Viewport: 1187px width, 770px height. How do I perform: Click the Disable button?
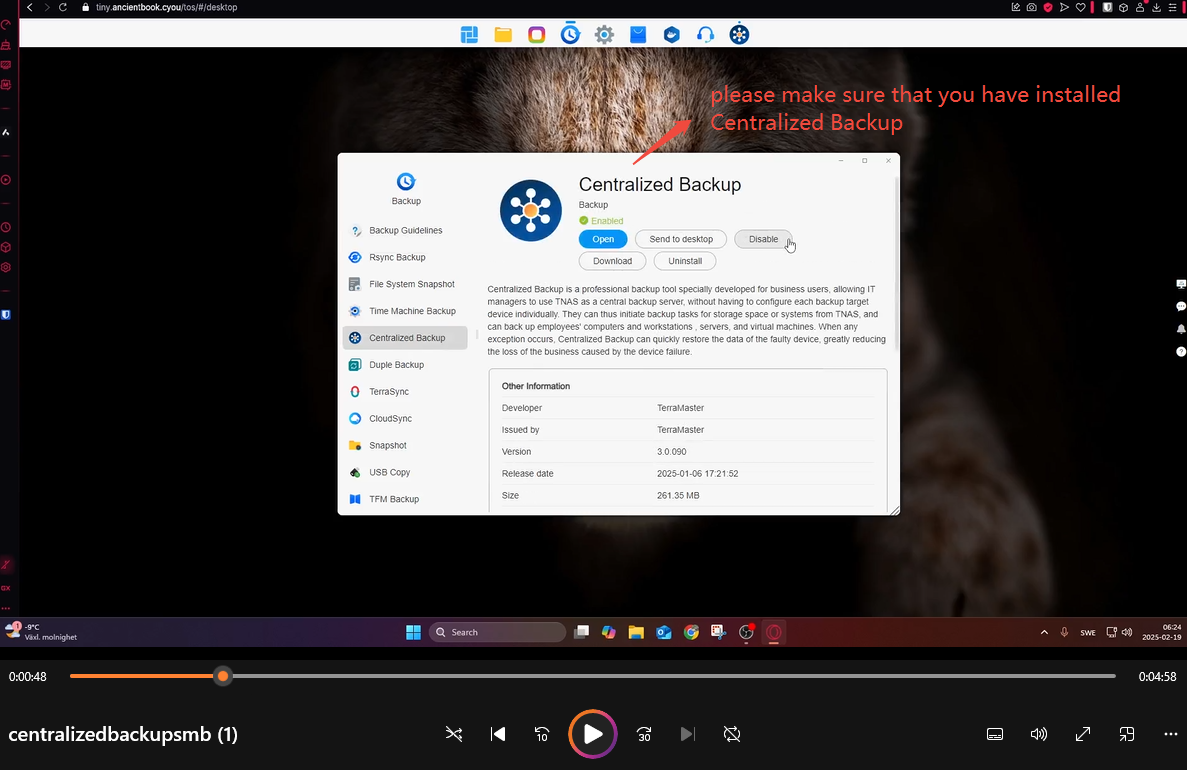click(763, 239)
